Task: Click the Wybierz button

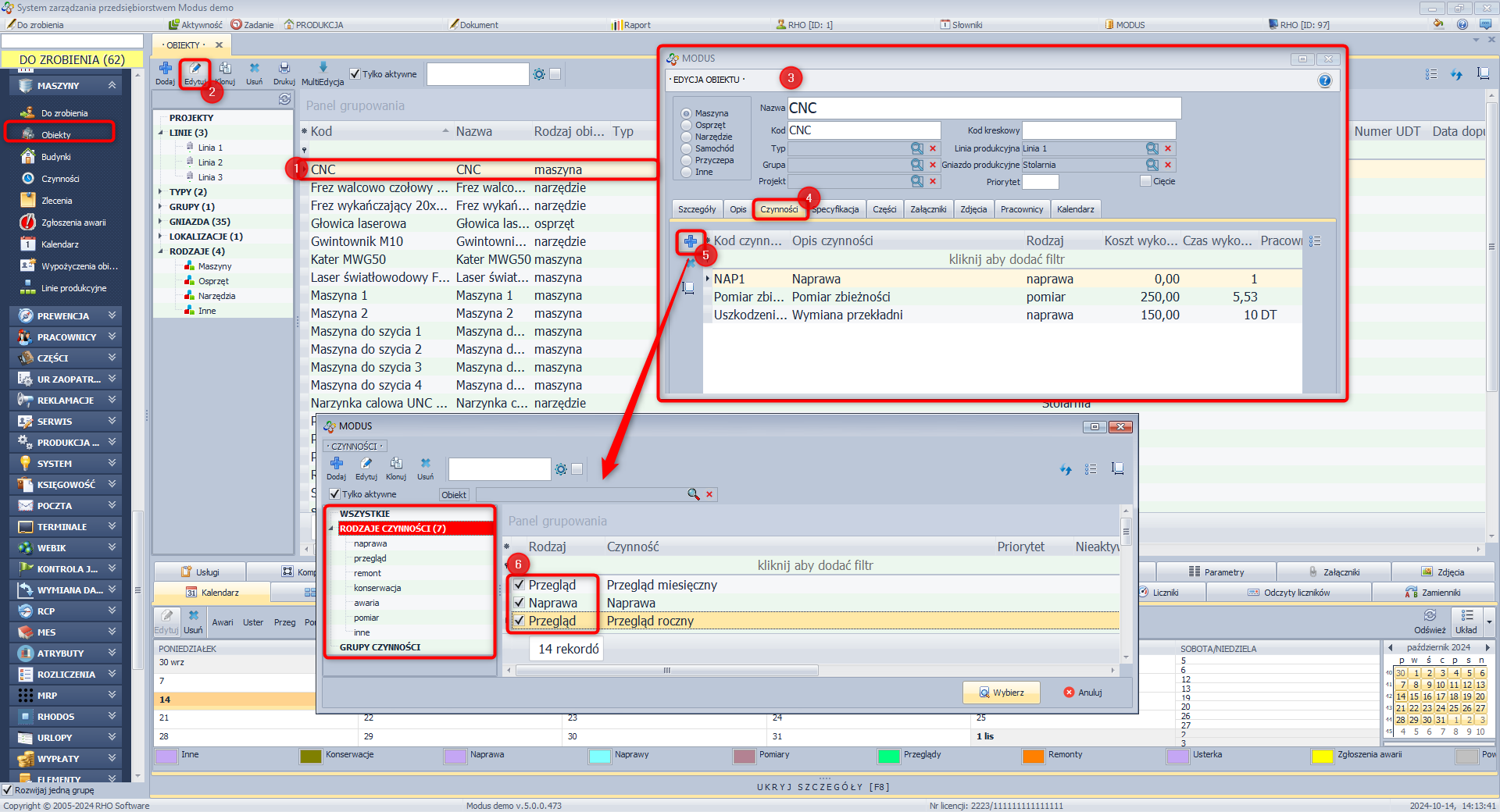Action: [1001, 693]
